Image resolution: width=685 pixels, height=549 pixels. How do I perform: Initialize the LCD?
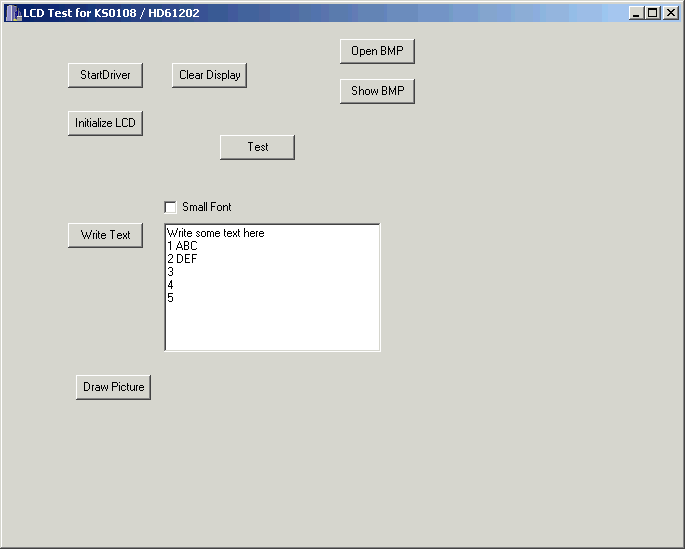(105, 123)
